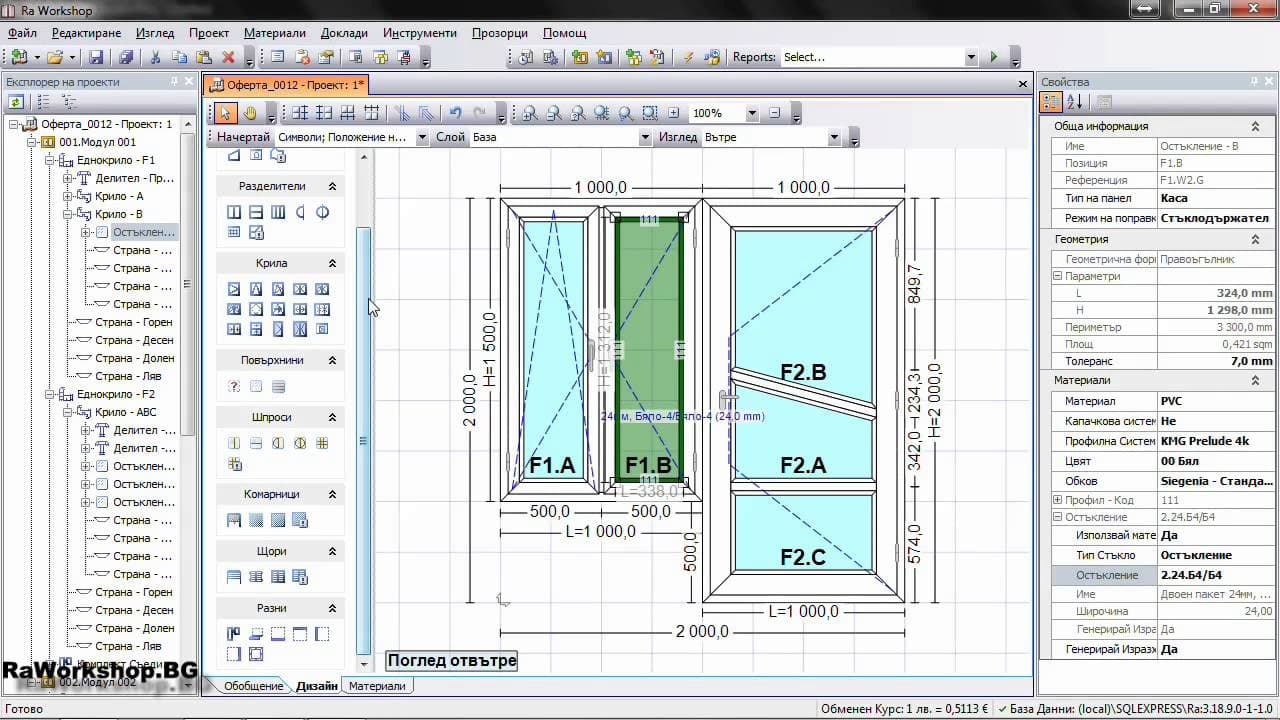1280x720 pixels.
Task: Click the categorized view icon in Свойства
Action: [1051, 101]
